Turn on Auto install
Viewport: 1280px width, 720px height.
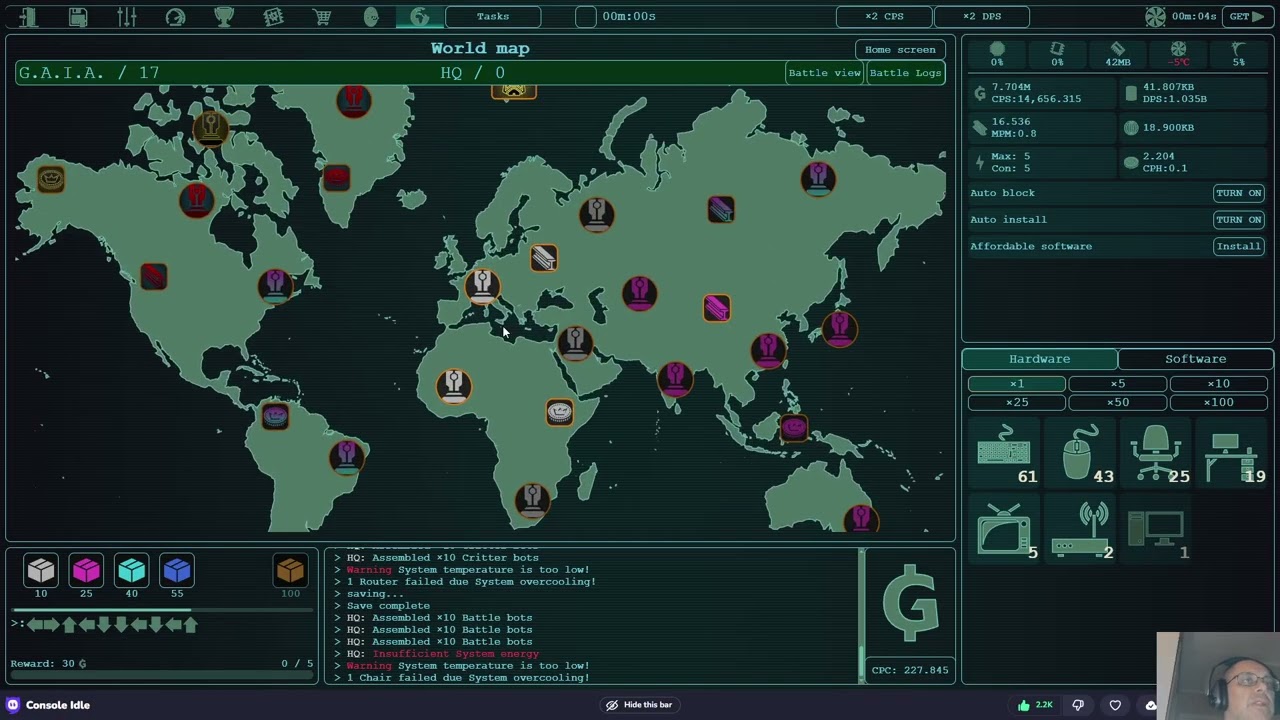[x=1239, y=220]
